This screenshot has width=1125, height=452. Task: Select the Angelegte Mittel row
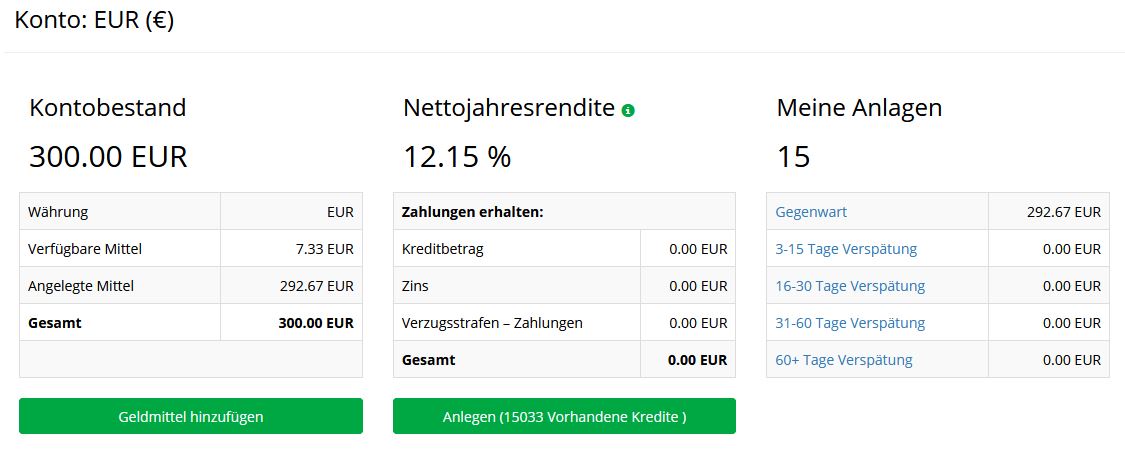(x=191, y=286)
